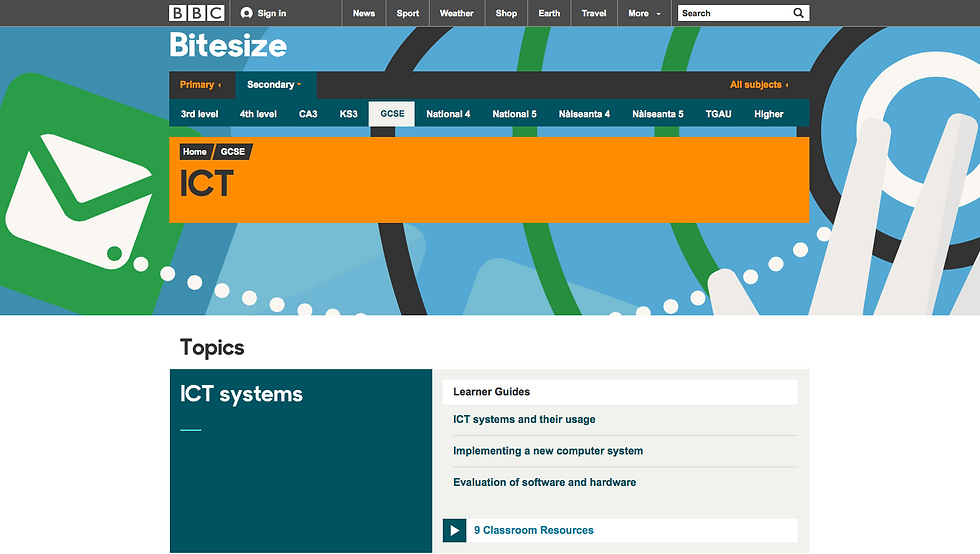This screenshot has height=554, width=980.
Task: Open the 9 Classroom Resources link
Action: [534, 530]
